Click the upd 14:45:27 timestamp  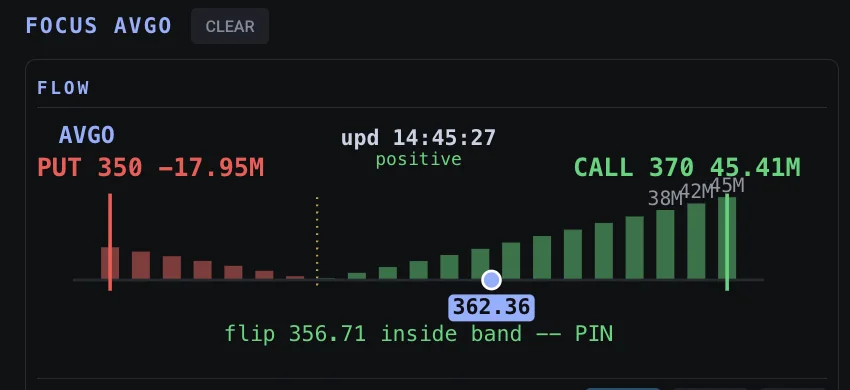point(418,138)
